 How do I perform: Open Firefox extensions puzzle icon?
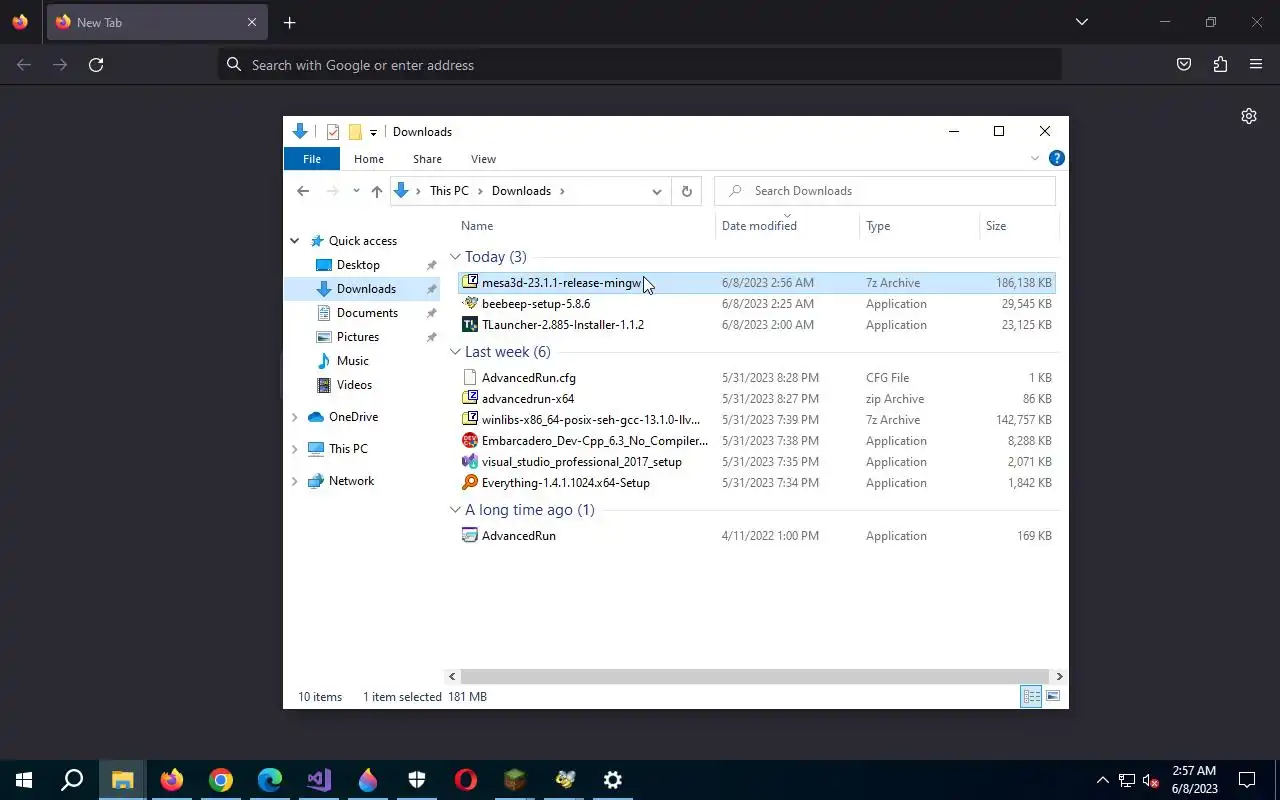1220,64
